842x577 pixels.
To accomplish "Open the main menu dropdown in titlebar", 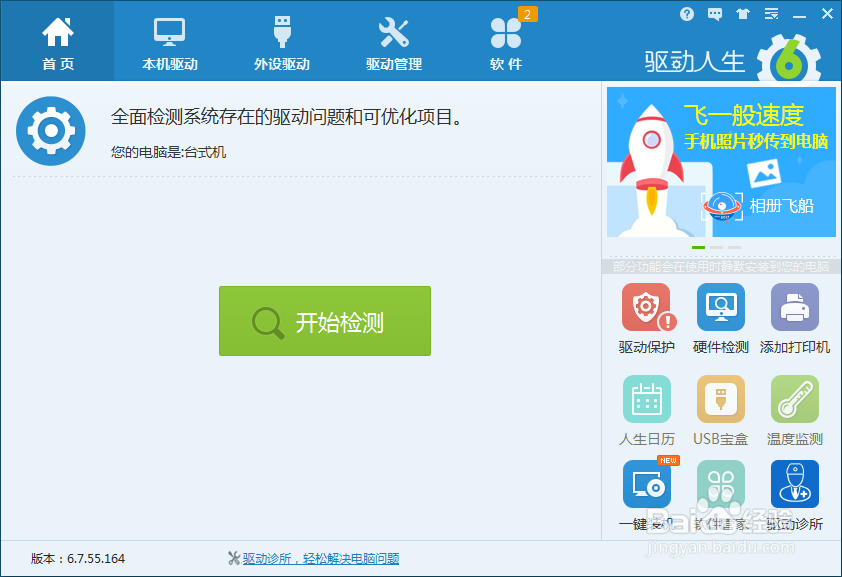I will pyautogui.click(x=770, y=14).
